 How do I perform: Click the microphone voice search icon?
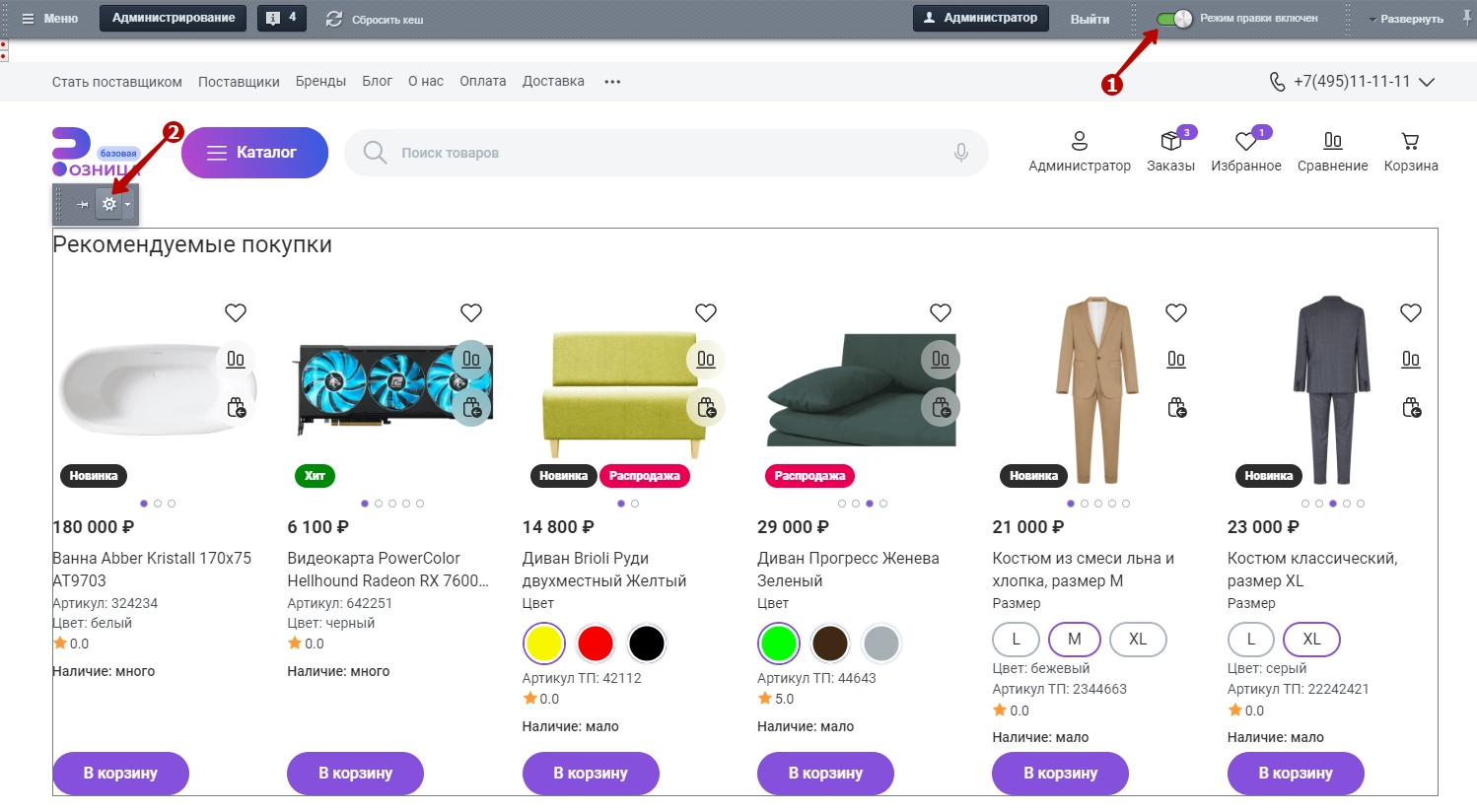(x=961, y=153)
